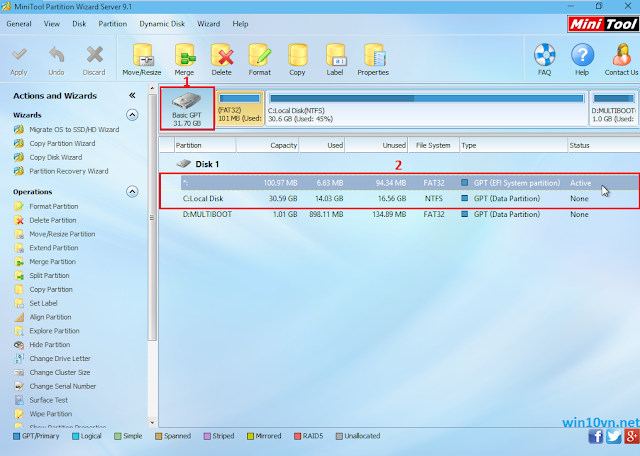
Task: Click Delete Partition operation
Action: pos(53,220)
